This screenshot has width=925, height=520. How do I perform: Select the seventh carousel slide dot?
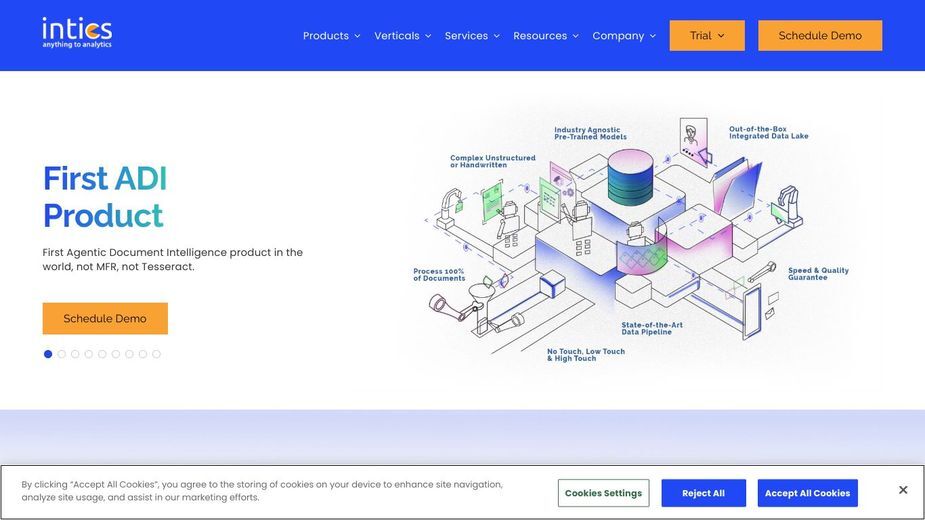[129, 354]
